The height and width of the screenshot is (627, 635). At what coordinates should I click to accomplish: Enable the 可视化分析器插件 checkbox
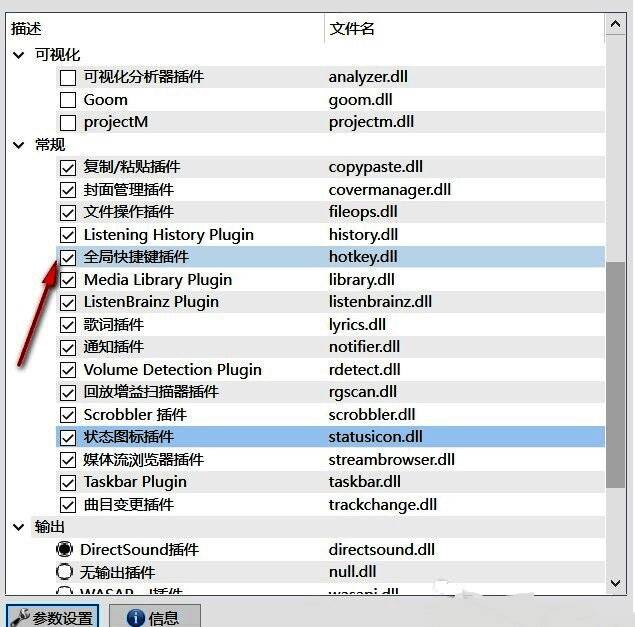pos(68,77)
